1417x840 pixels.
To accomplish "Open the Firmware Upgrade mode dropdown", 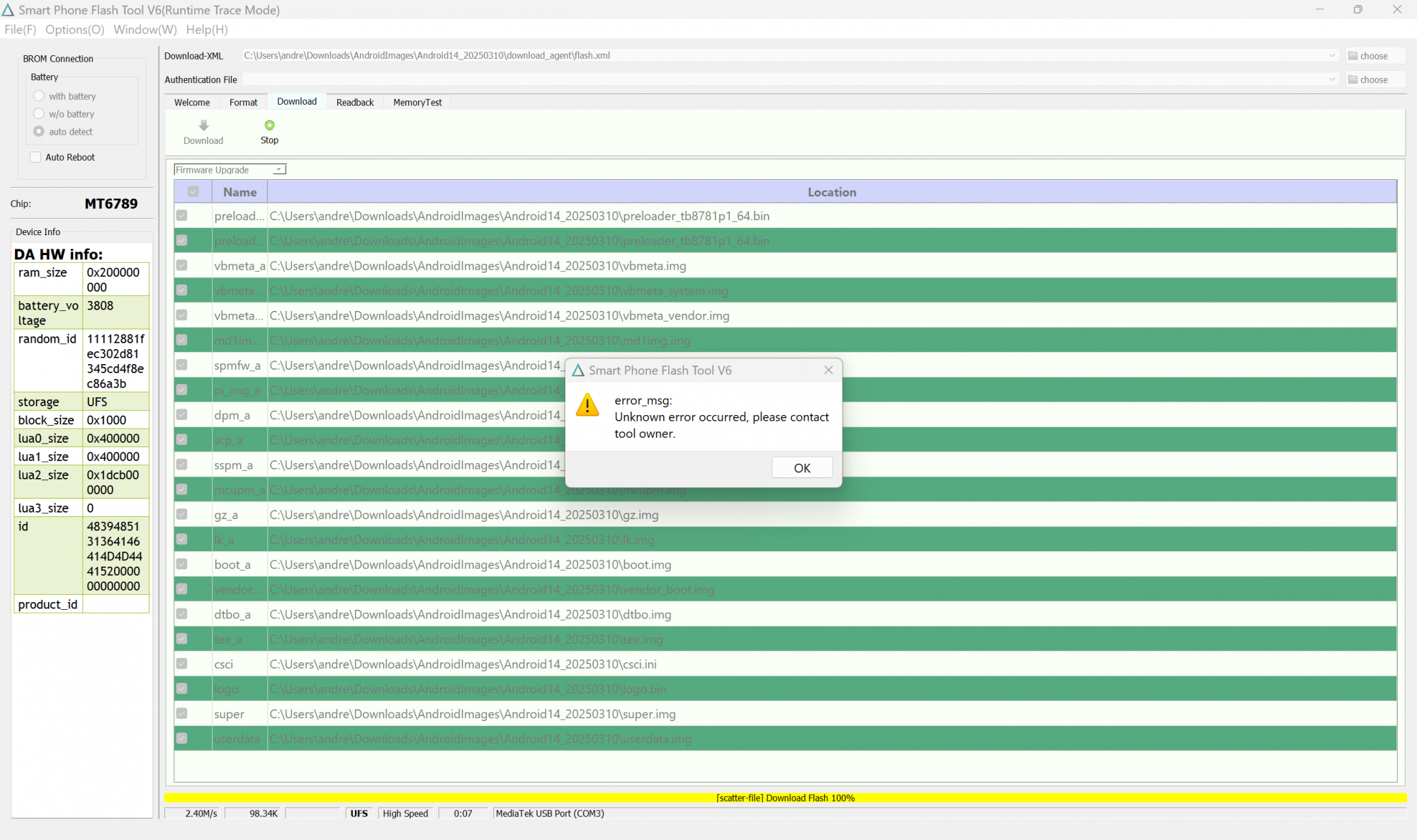I will coord(278,169).
